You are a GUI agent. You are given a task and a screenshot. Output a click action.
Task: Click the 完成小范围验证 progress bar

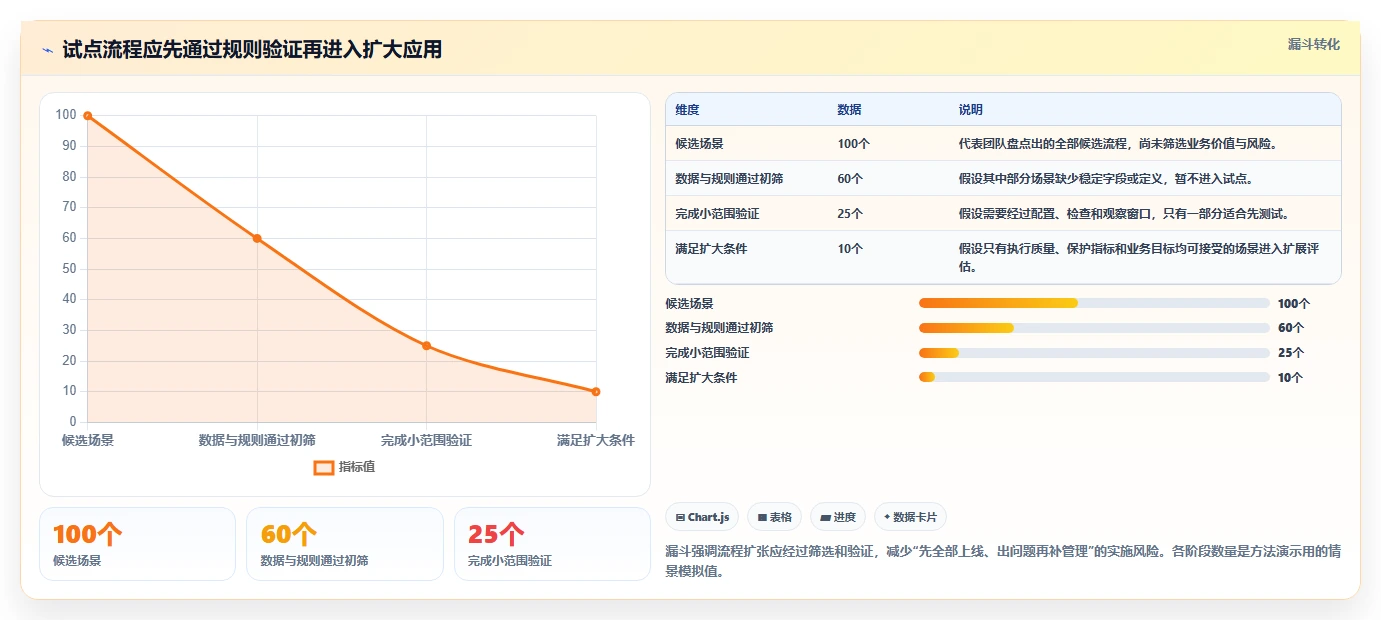pyautogui.click(x=1094, y=352)
